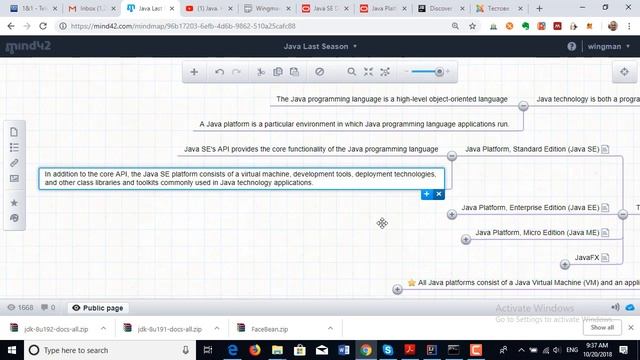Zoom in with the slider plus sign
The width and height of the screenshot is (640, 360).
pos(448,71)
